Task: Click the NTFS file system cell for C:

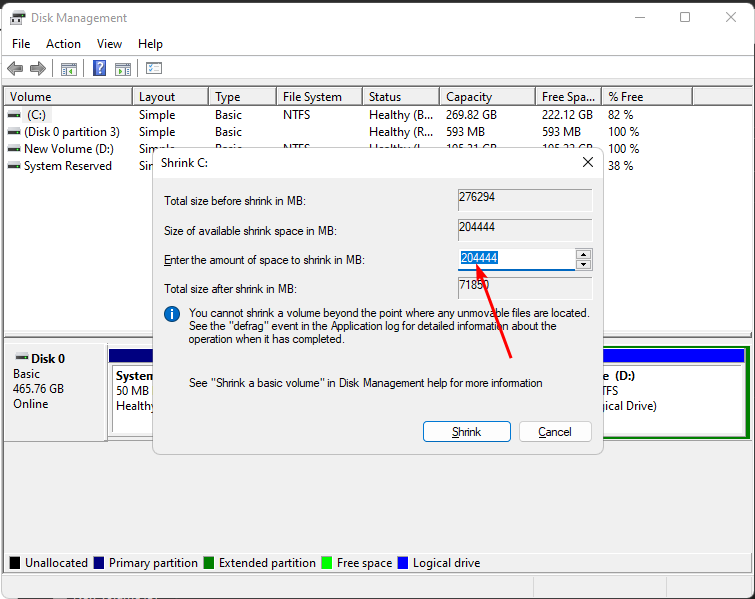Action: click(297, 115)
